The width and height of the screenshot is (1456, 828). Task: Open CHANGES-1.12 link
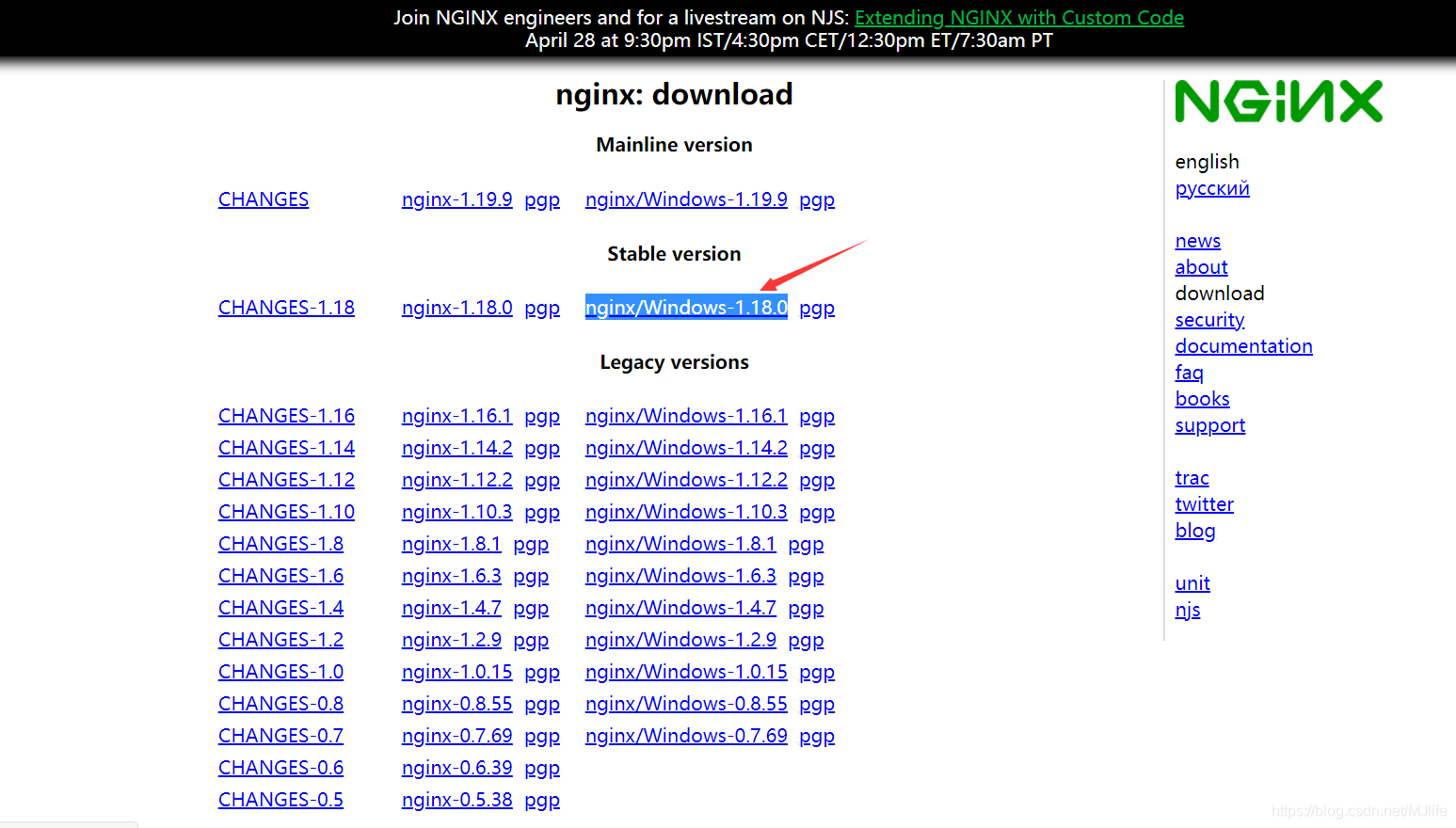click(286, 480)
